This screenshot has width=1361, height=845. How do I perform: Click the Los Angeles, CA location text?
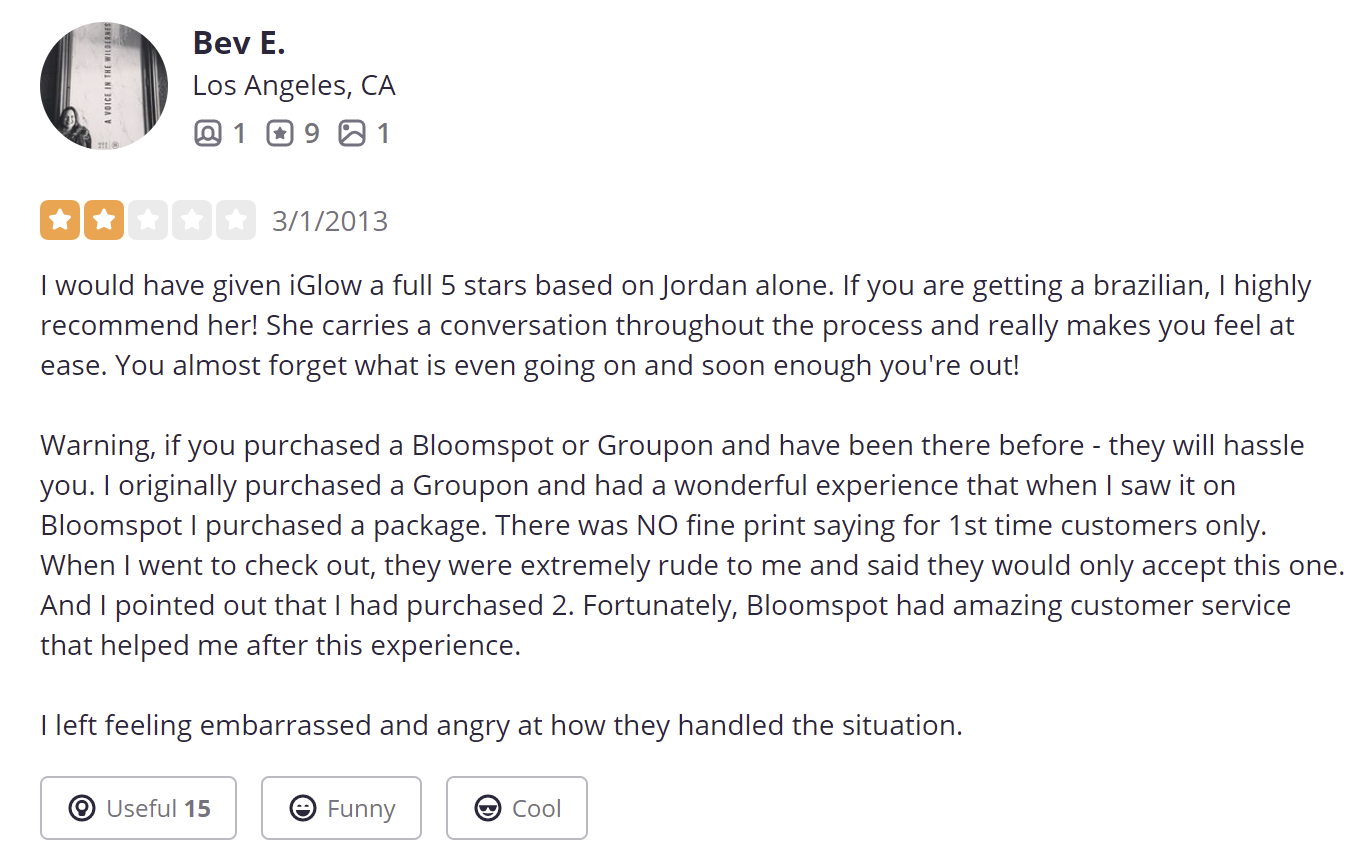tap(294, 86)
